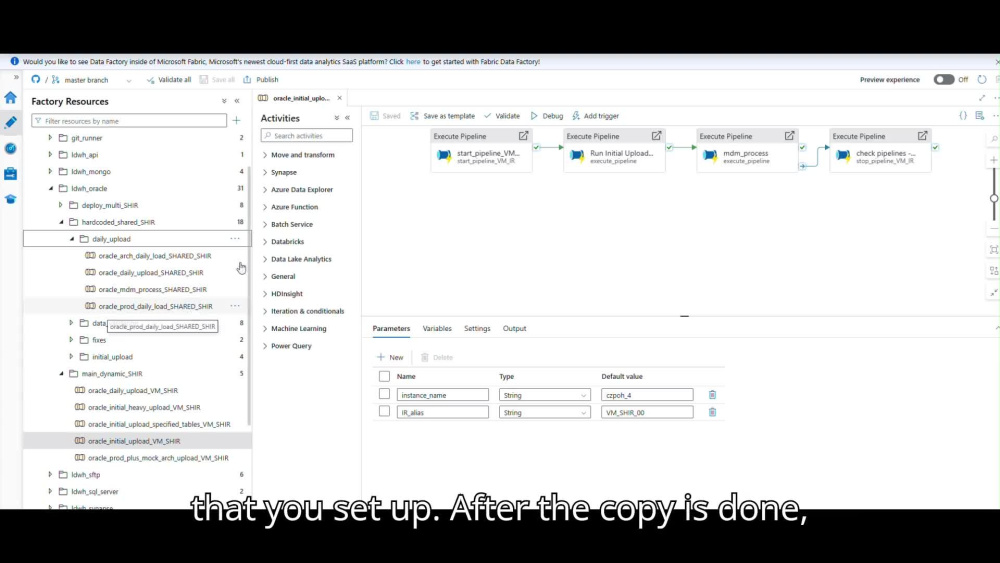Expand ldwh_api folder
This screenshot has height=563, width=1000.
point(50,154)
